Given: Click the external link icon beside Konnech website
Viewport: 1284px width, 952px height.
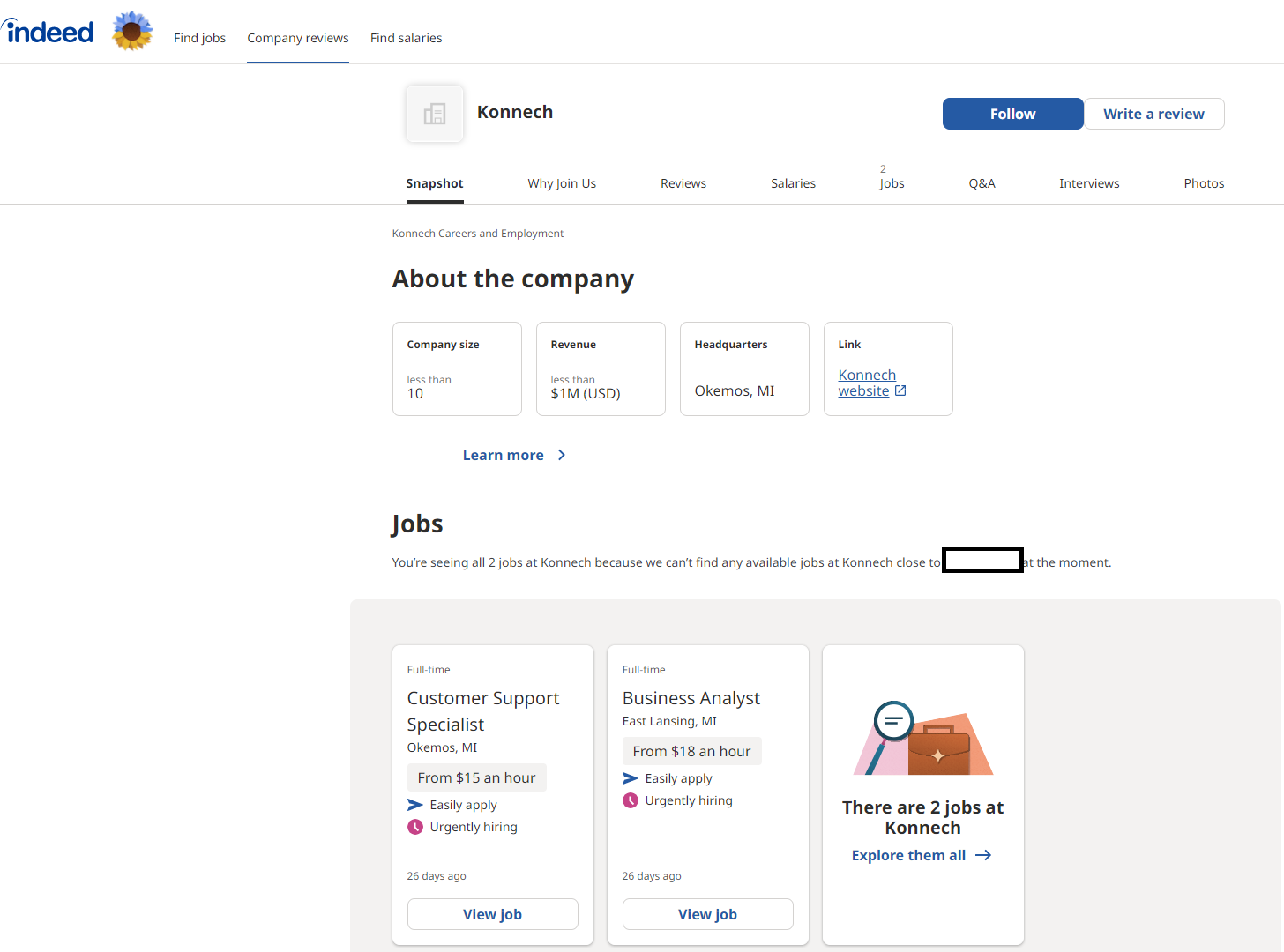Looking at the screenshot, I should [900, 390].
